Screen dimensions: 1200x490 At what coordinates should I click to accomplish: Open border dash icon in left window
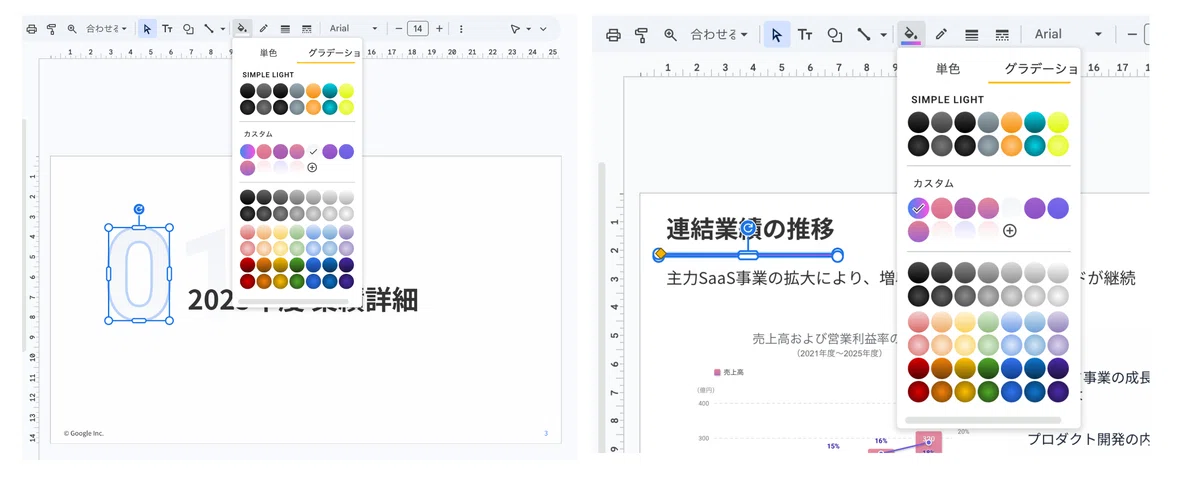(306, 29)
